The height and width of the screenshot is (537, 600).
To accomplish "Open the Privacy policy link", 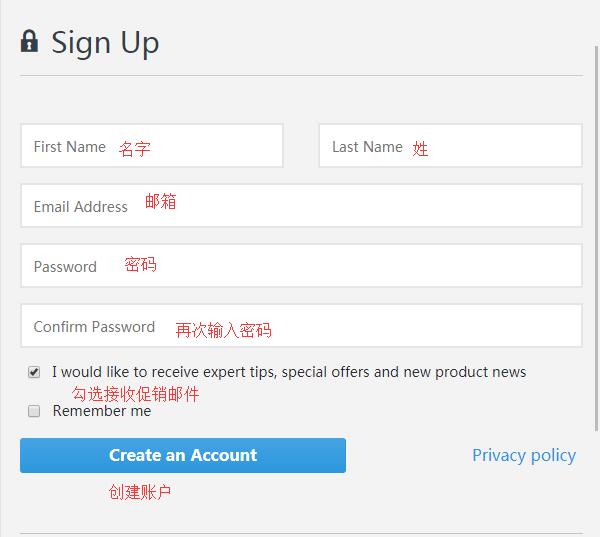I will 524,455.
